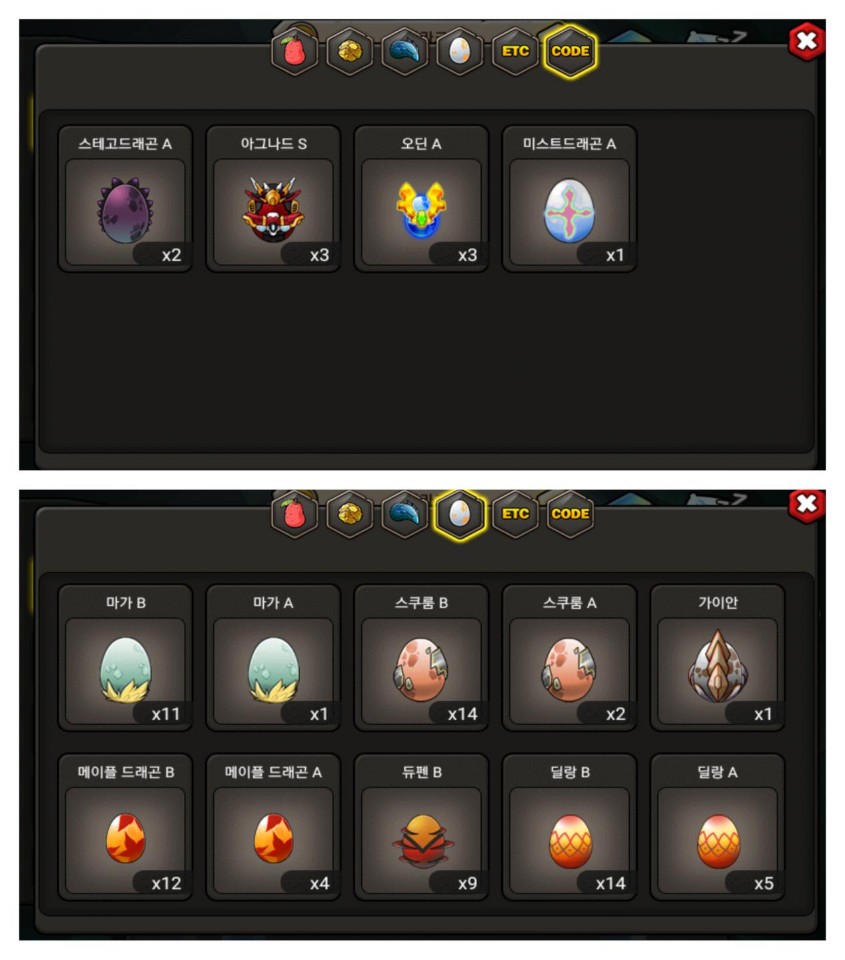This screenshot has width=845, height=960.
Task: Select the 딜랑 A egg
Action: [x=718, y=828]
